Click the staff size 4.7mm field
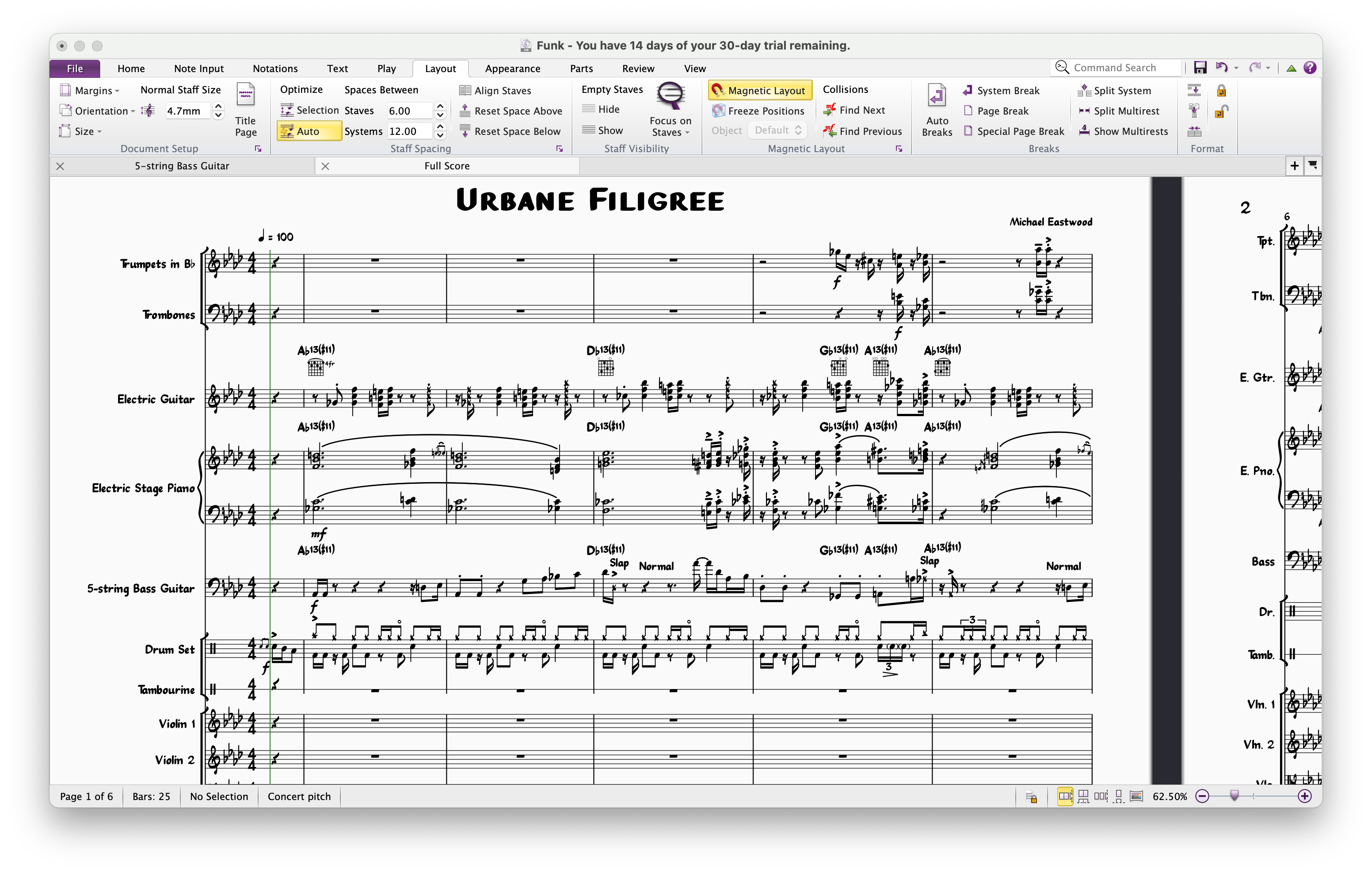The image size is (1372, 873). (187, 111)
